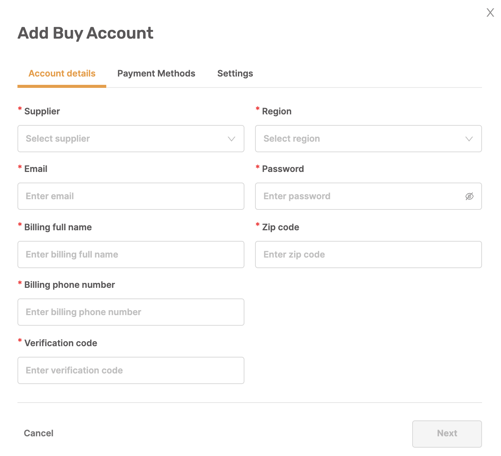Click the Cancel link

[x=38, y=433]
